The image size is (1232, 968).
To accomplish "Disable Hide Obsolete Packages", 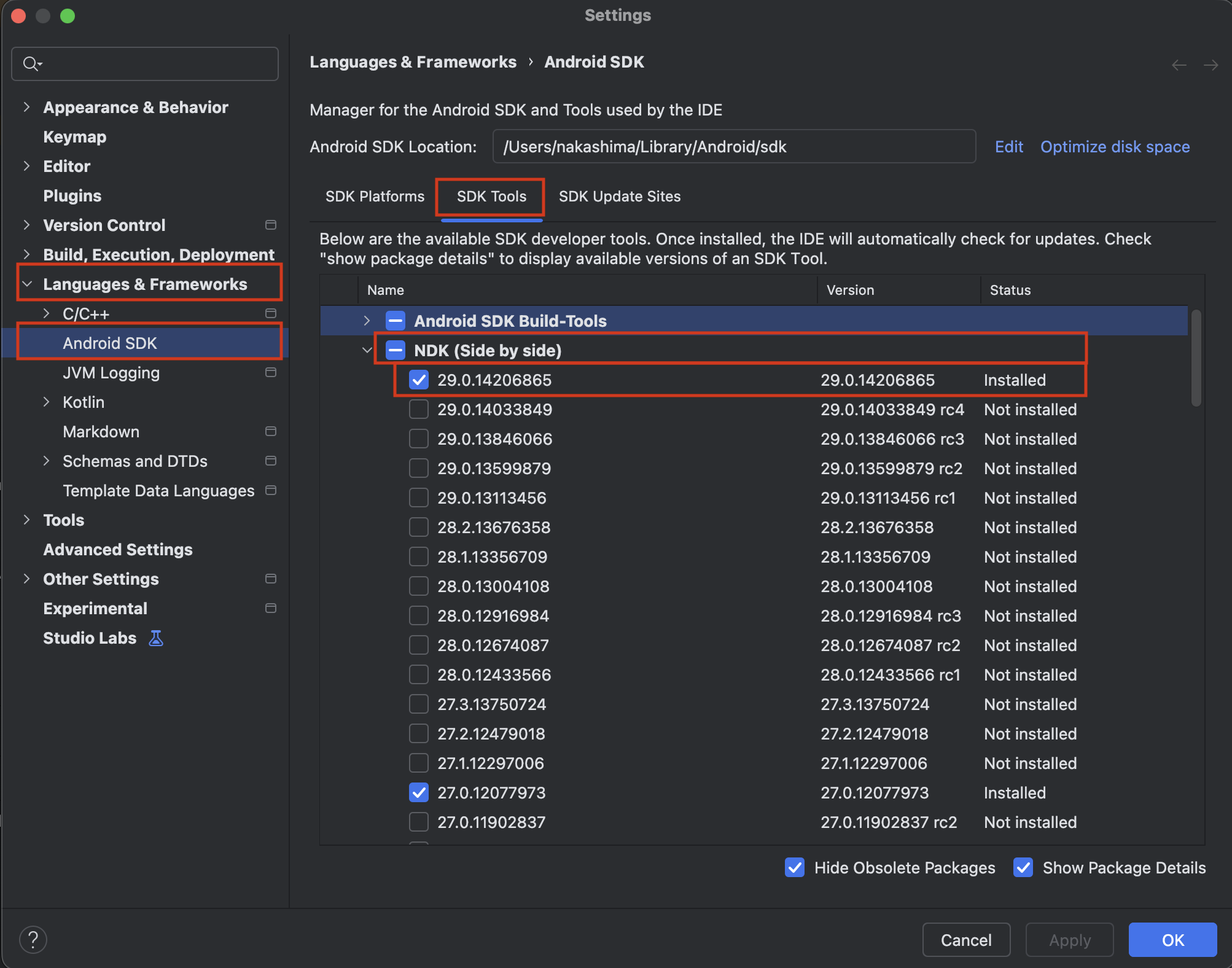I will pyautogui.click(x=794, y=867).
